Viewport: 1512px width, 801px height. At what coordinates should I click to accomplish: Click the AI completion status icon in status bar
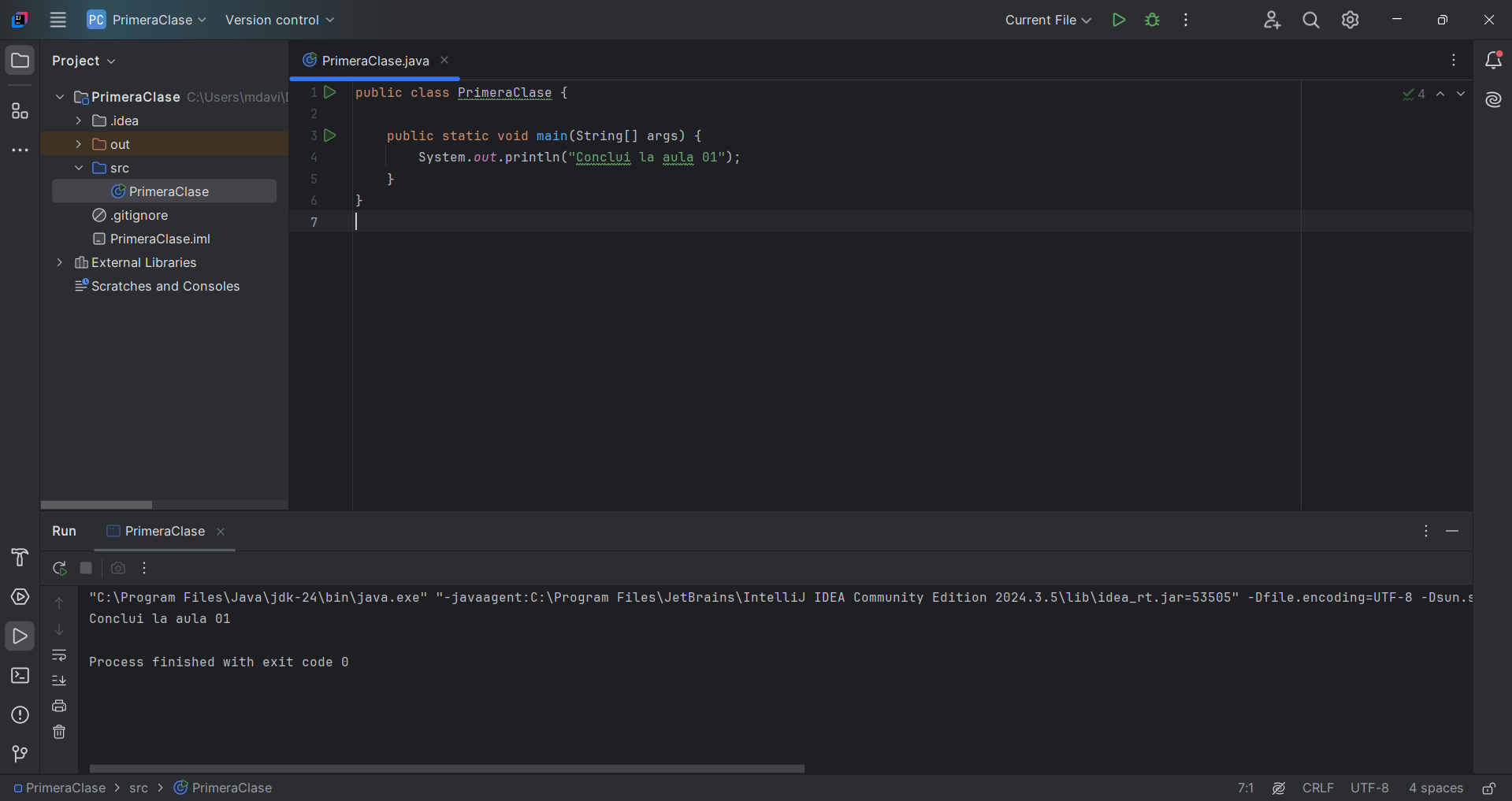[1279, 788]
